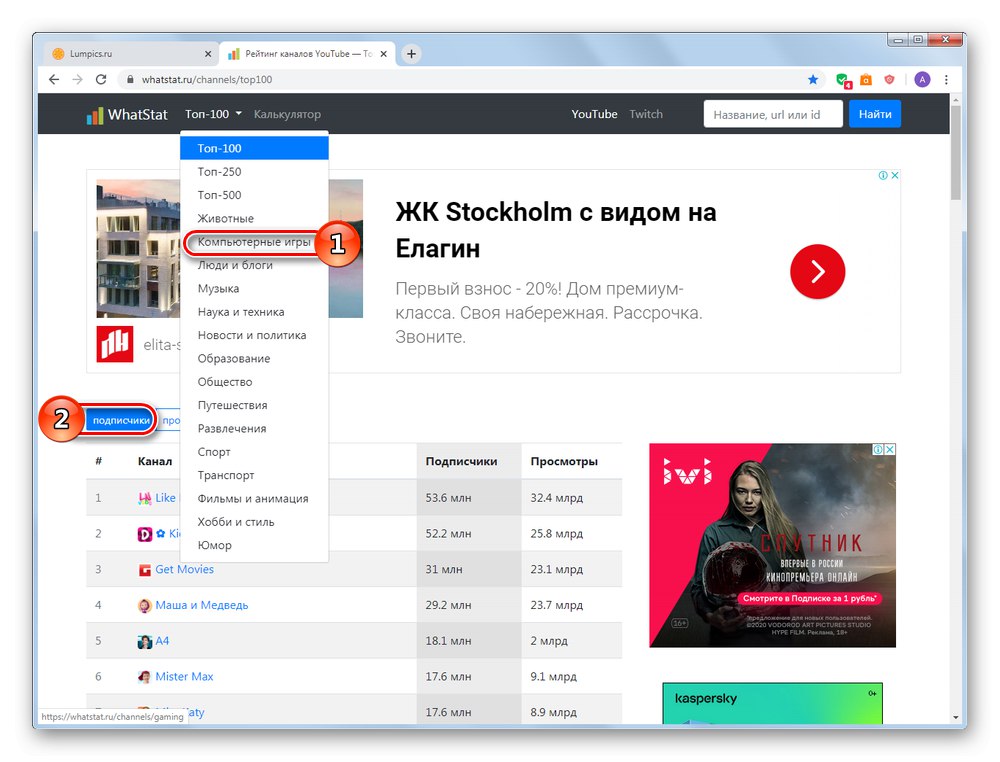Close the ivi Sputnik ad

click(890, 450)
